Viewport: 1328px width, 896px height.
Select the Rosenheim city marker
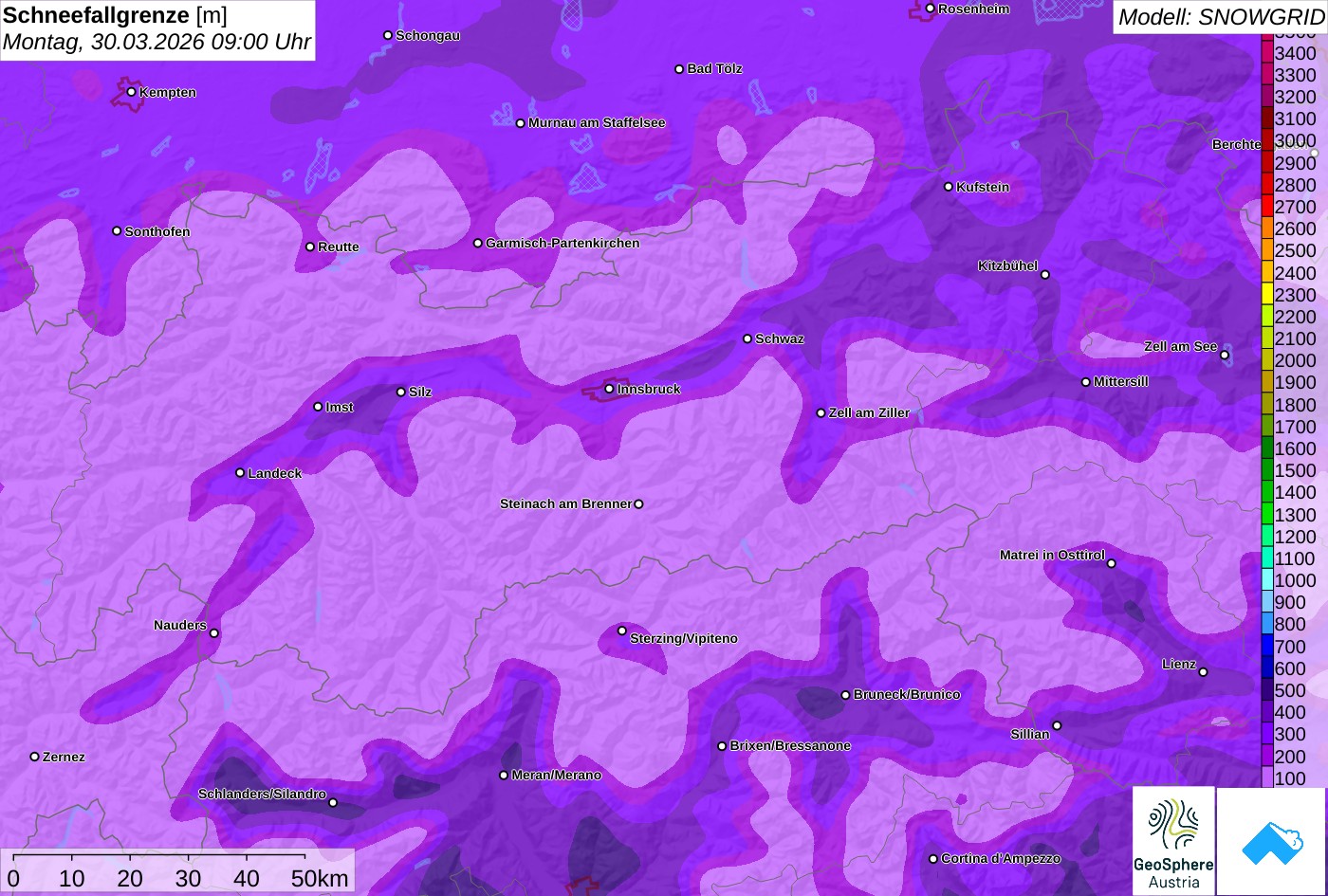click(930, 9)
